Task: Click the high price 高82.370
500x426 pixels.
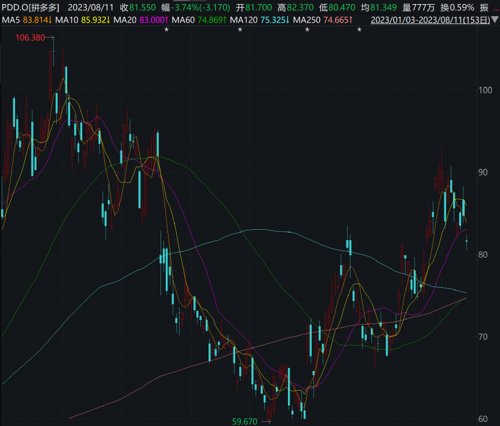Action: (x=296, y=7)
